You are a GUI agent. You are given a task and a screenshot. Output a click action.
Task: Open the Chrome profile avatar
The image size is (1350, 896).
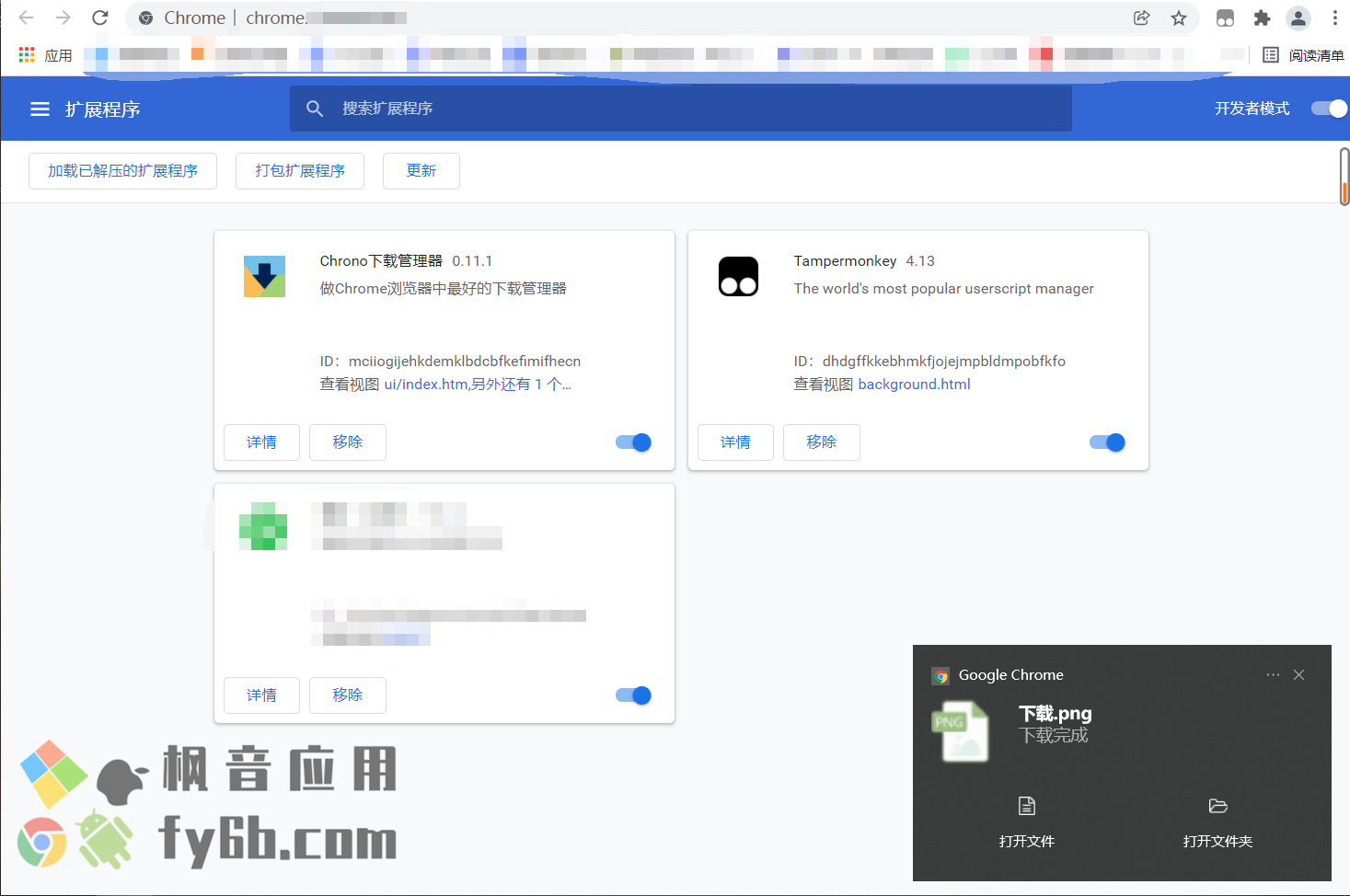click(1298, 17)
